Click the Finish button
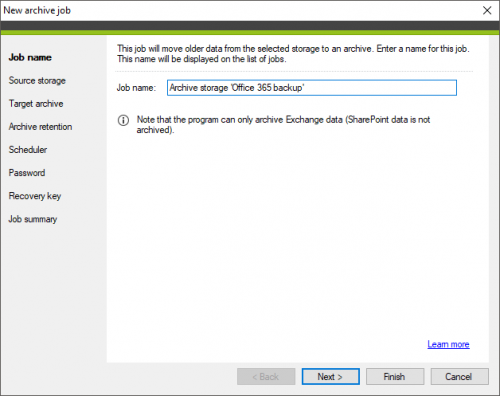Screen dimensions: 500x396 pyautogui.click(x=395, y=377)
